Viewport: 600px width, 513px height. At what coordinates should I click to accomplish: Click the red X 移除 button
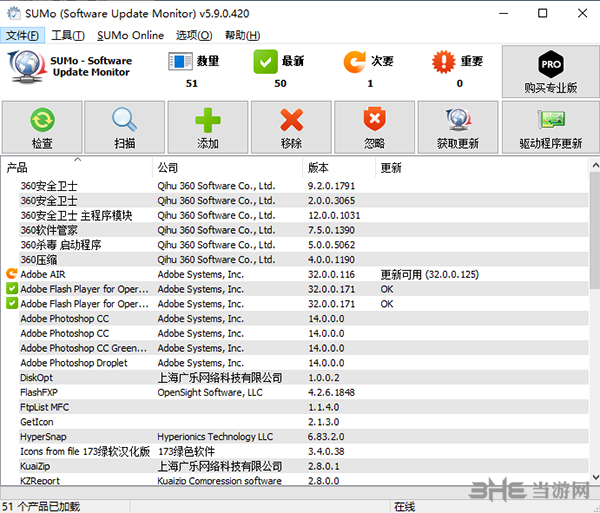click(x=291, y=127)
